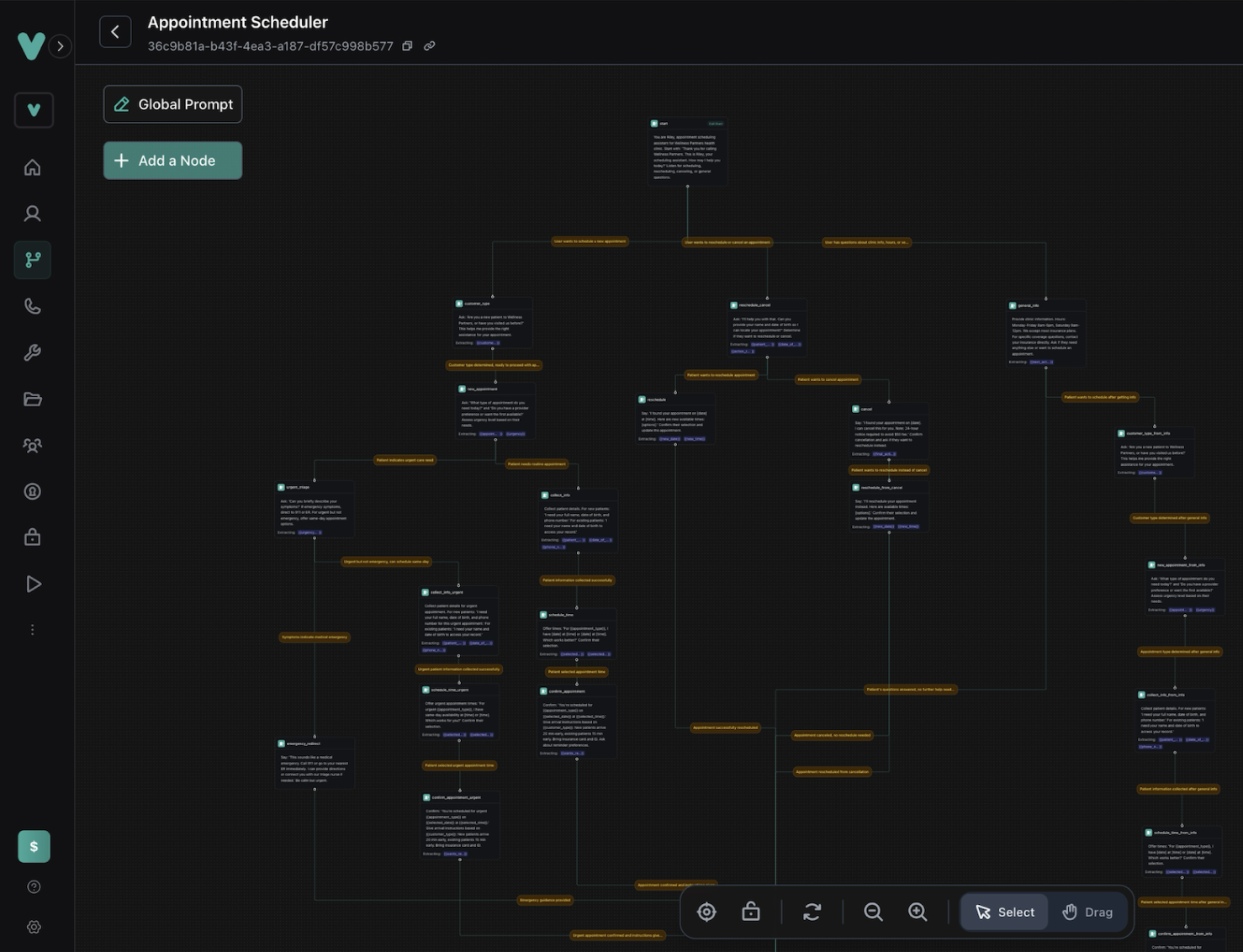This screenshot has width=1243, height=952.
Task: Click the refresh icon in the canvas toolbar
Action: [x=812, y=912]
